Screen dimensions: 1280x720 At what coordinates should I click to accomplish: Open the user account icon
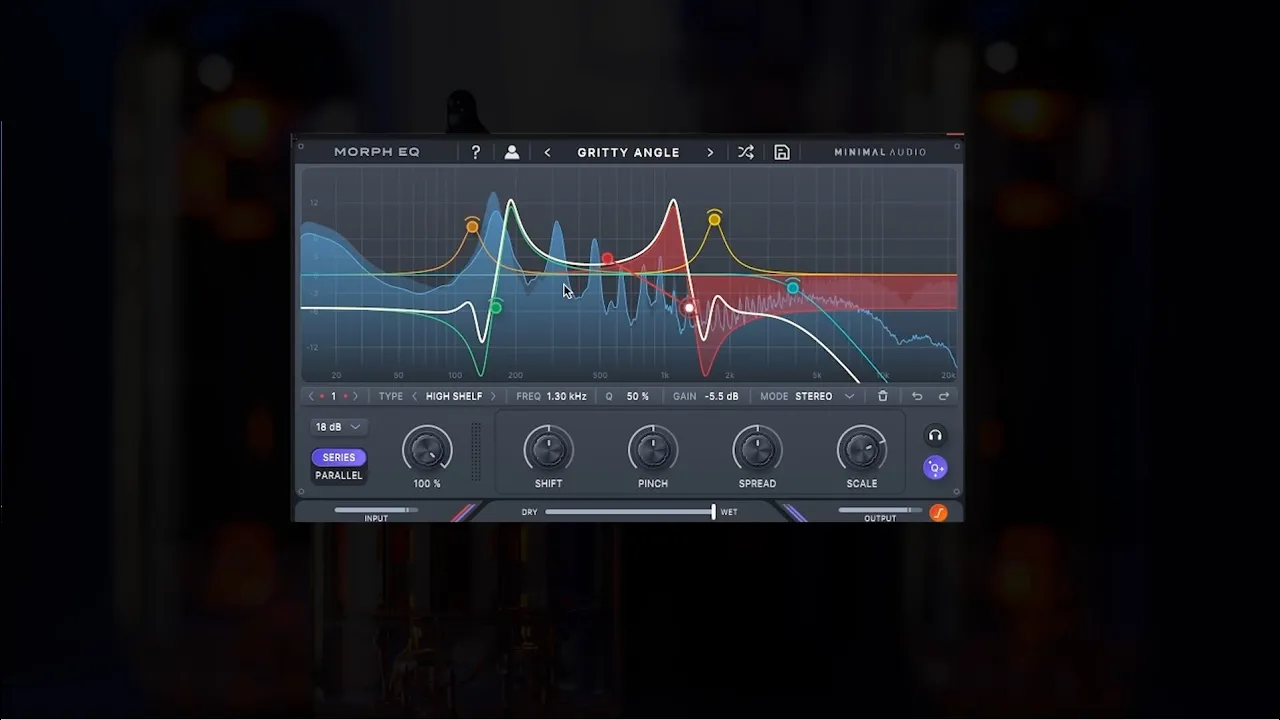(511, 152)
